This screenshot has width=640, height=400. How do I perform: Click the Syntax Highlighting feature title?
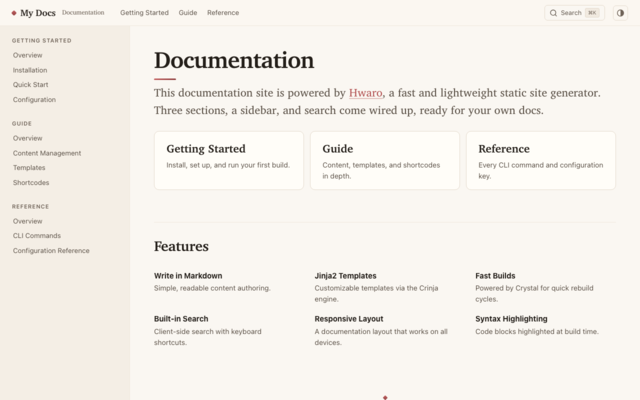coord(511,319)
